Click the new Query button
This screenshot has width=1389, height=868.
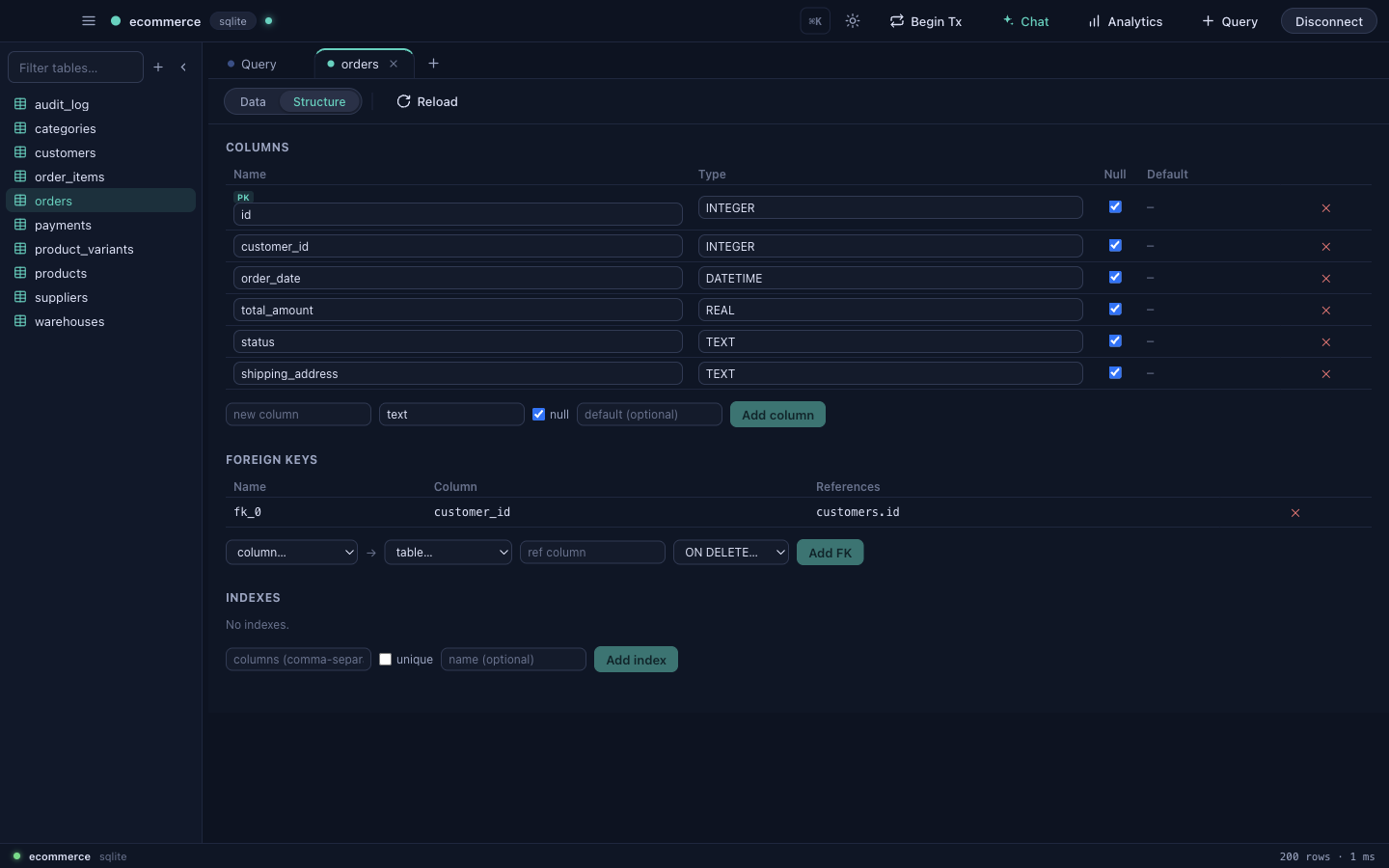(1230, 21)
